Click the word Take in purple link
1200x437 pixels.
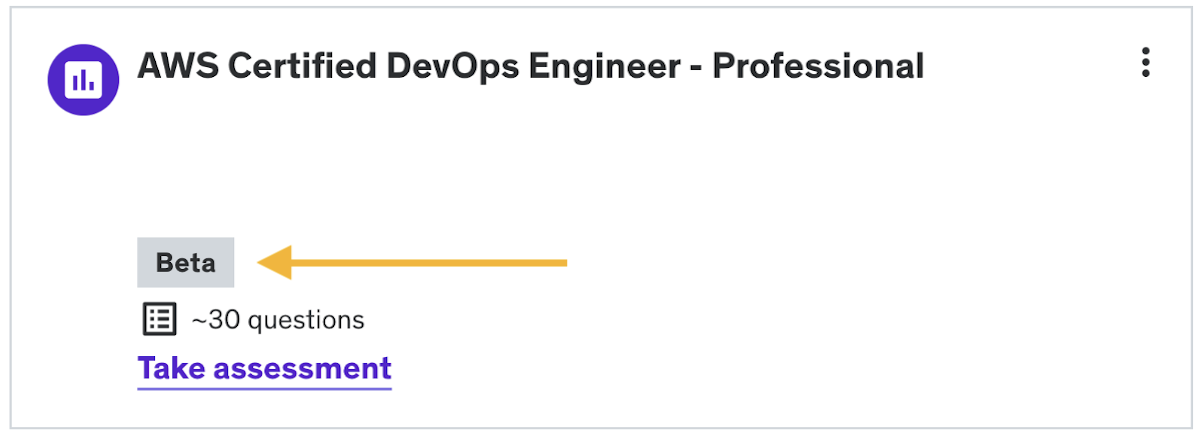171,368
